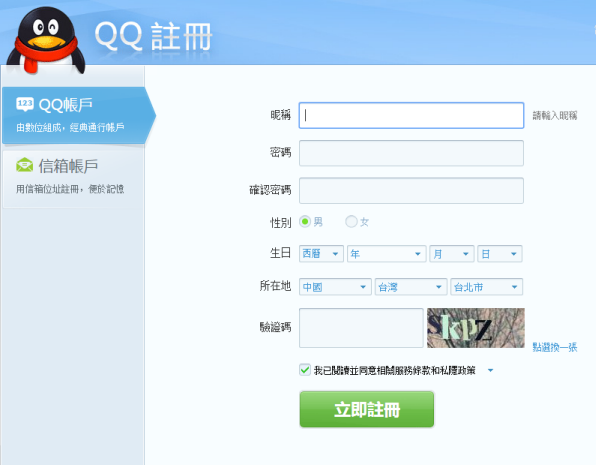Click the 用信箱位址註冊，便於記憶 description
The height and width of the screenshot is (465, 596).
70,189
